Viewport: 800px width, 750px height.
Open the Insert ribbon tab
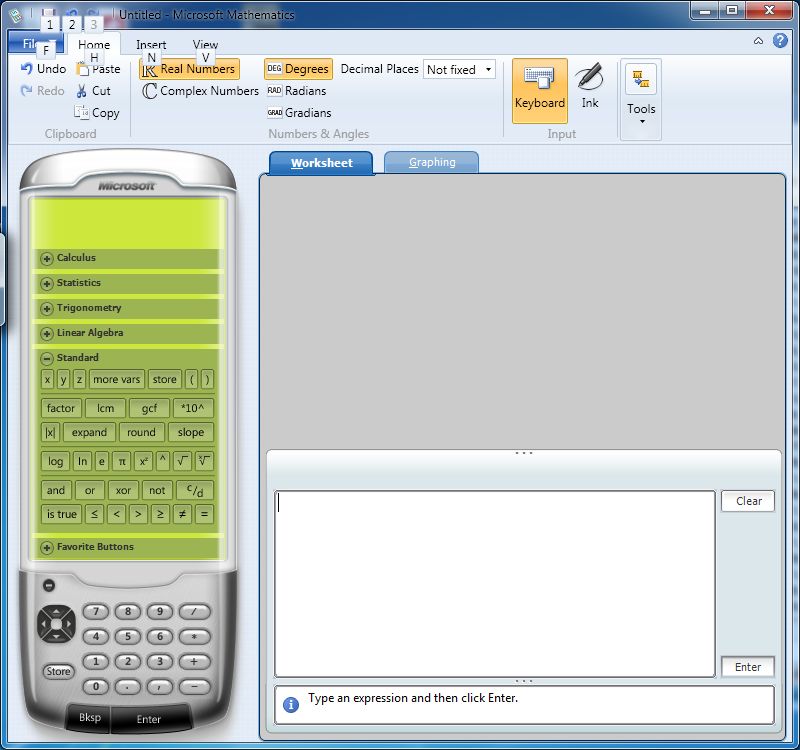pos(151,45)
